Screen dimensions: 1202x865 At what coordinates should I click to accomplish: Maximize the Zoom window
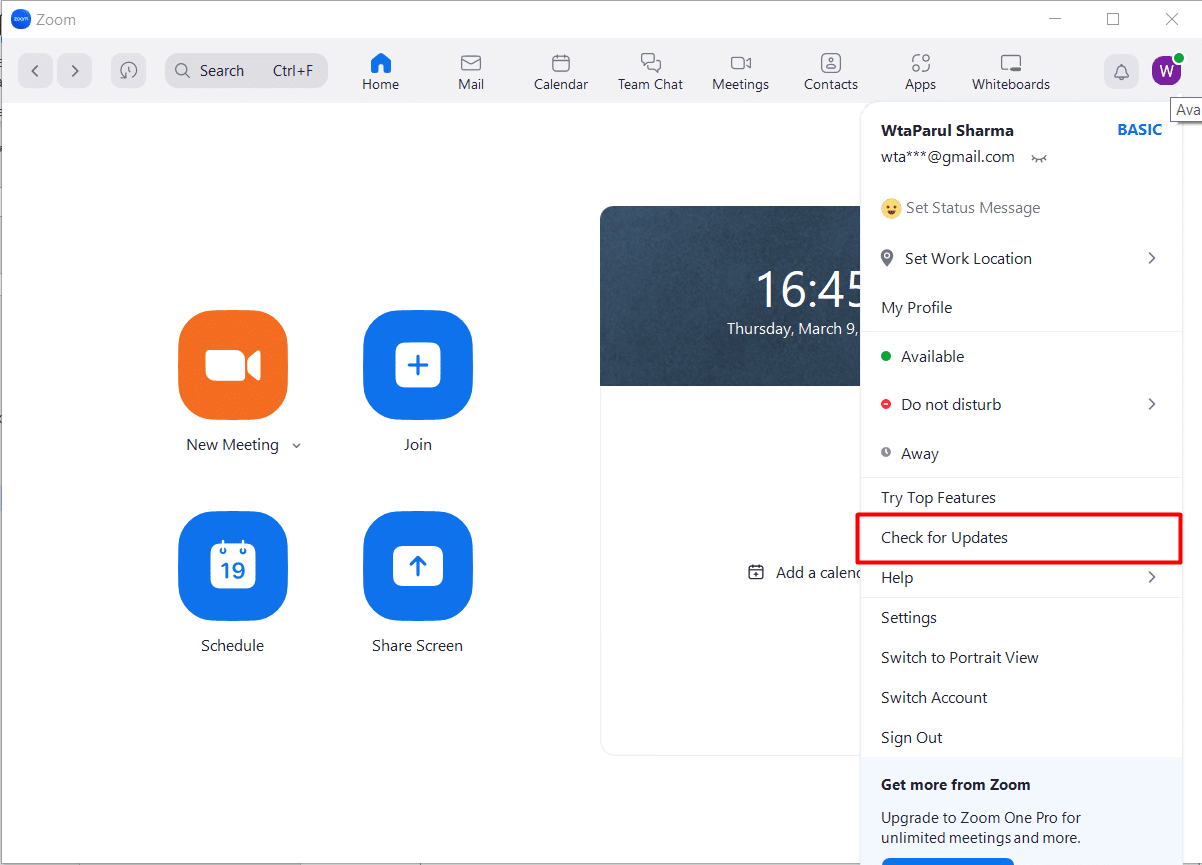tap(1113, 19)
